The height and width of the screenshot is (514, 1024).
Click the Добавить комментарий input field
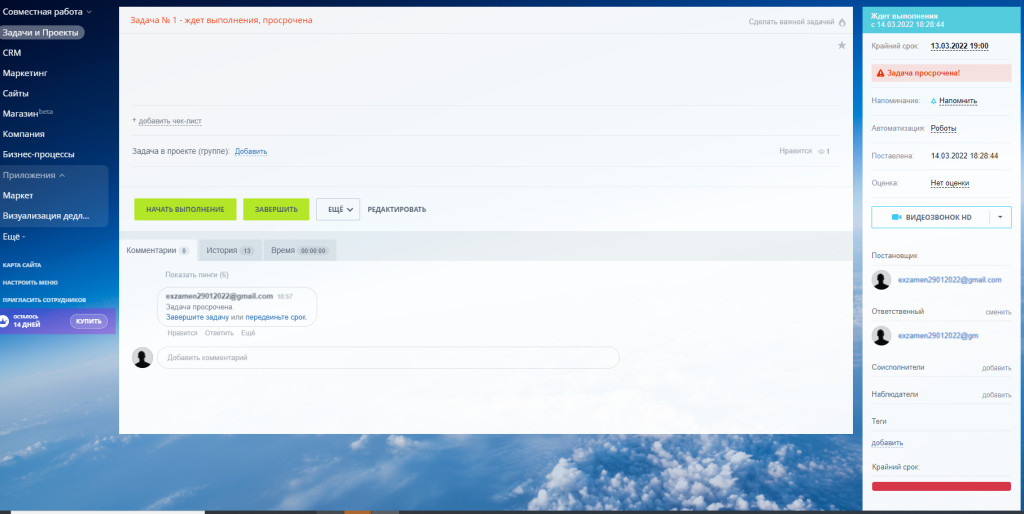[388, 357]
